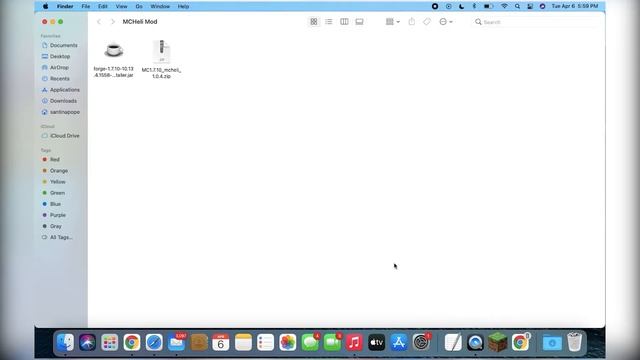Click the date and time in menu bar
This screenshot has width=640, height=360.
[575, 6]
